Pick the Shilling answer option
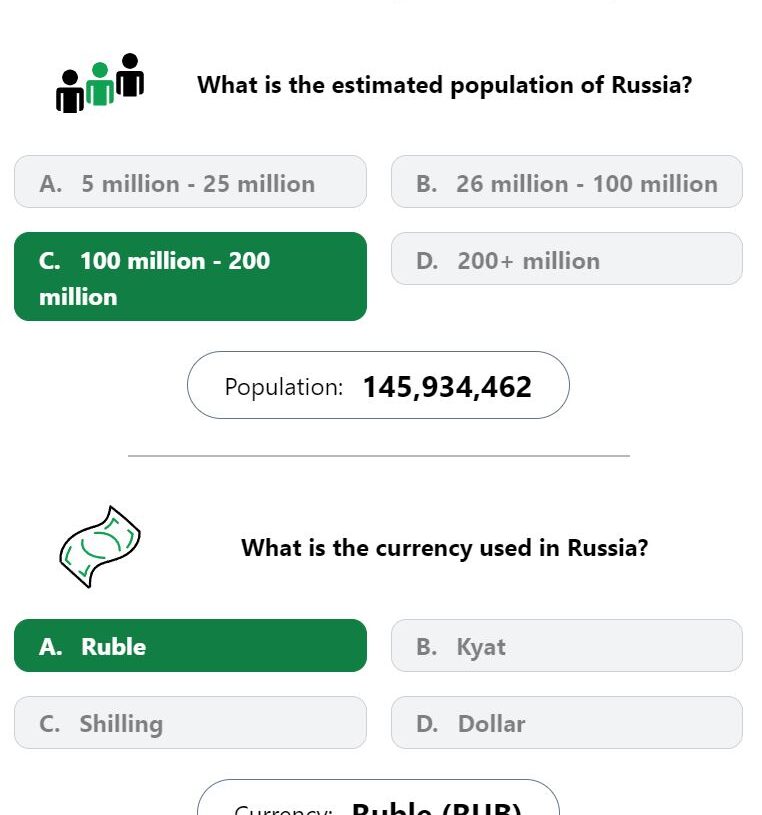This screenshot has height=815, width=762. pos(190,722)
